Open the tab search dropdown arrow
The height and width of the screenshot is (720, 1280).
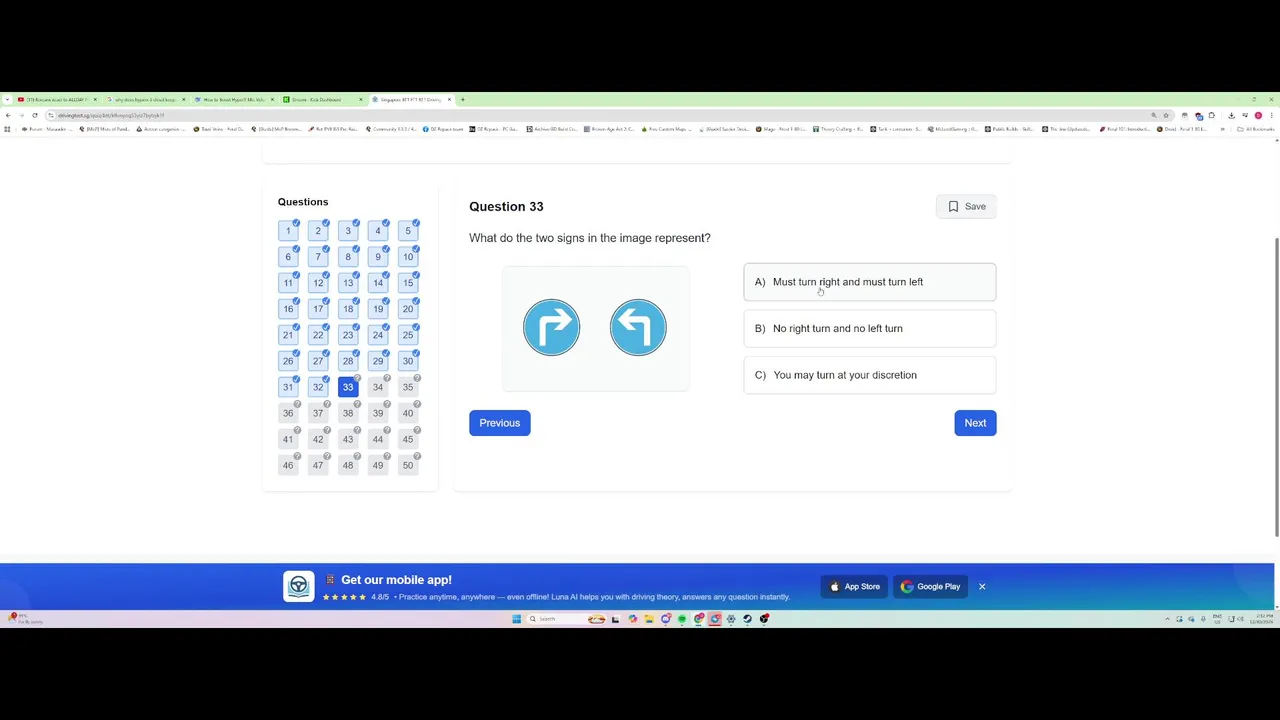7,100
